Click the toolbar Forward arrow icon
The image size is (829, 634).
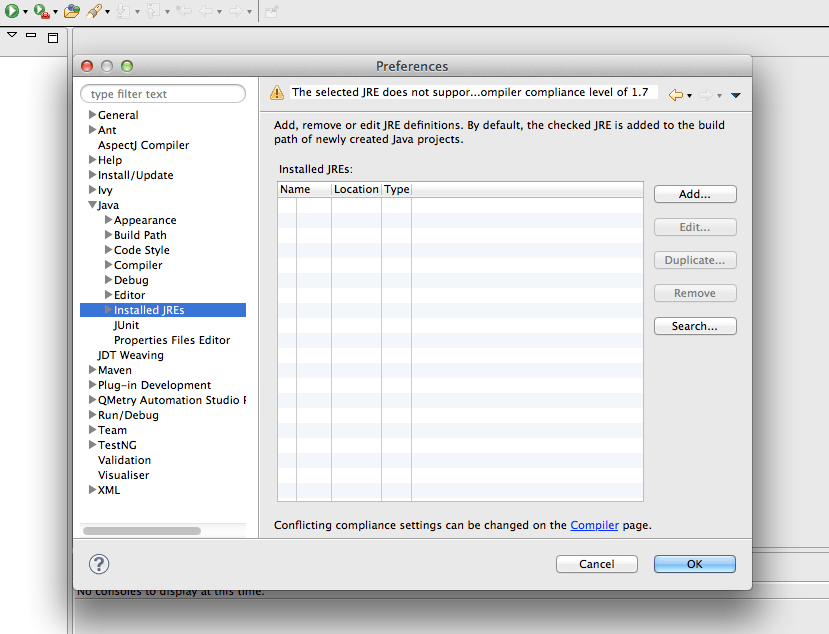236,11
